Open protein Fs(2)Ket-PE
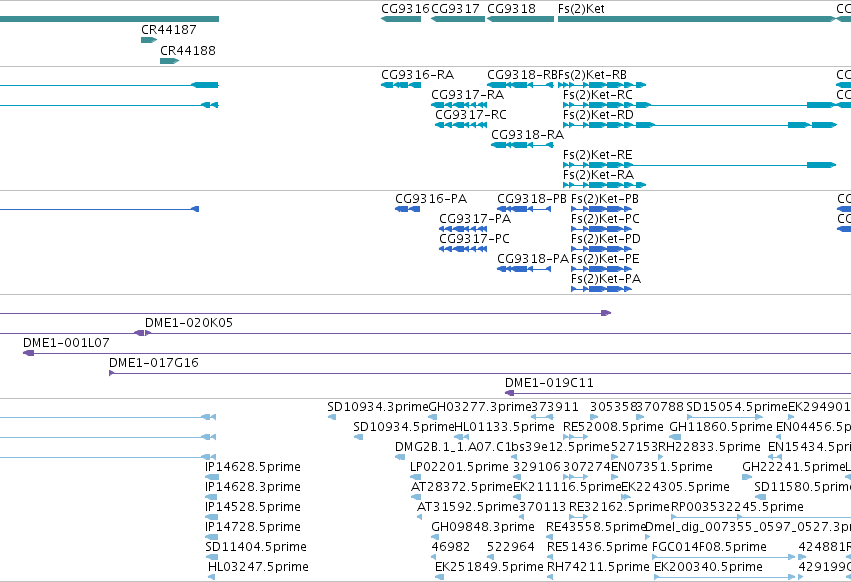Viewport: 851px width, 582px height. 601,269
